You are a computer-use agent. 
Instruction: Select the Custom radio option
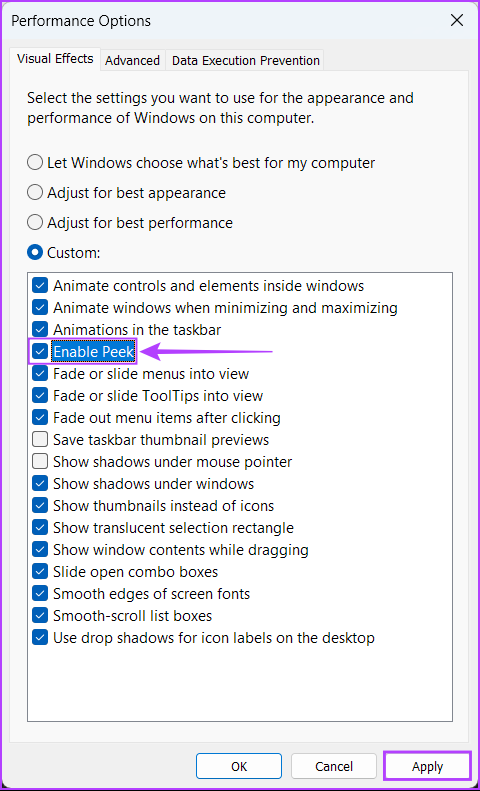click(x=35, y=252)
